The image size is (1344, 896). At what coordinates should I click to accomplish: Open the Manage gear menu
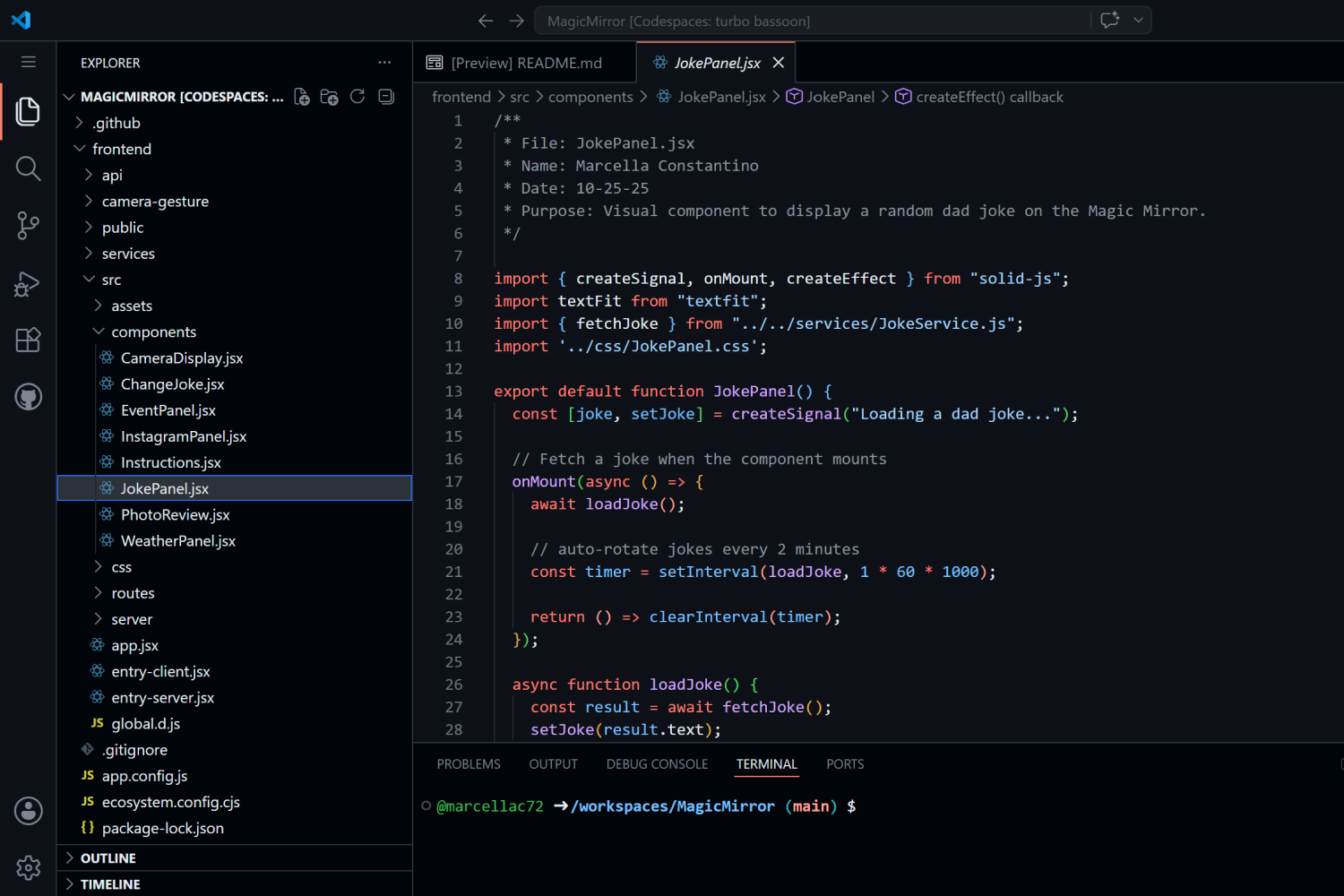(x=28, y=867)
